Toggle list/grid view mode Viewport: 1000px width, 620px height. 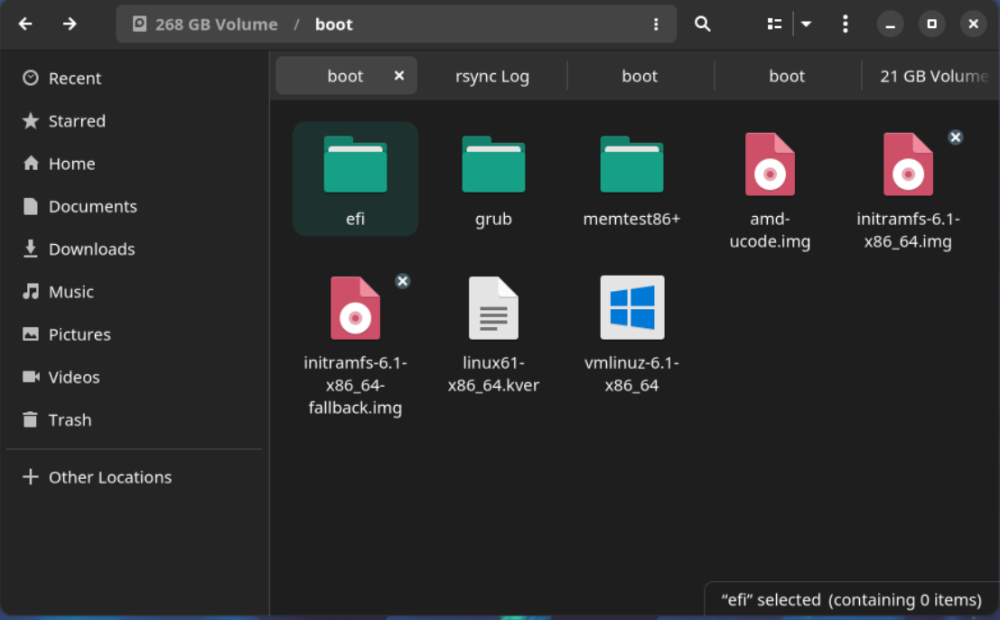(x=774, y=24)
